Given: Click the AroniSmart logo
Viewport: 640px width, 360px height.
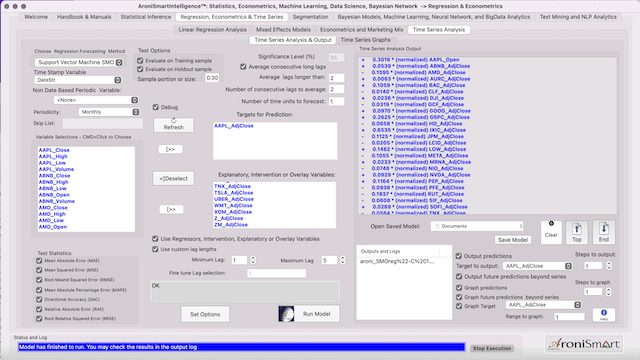Looking at the screenshot, I should 584,344.
